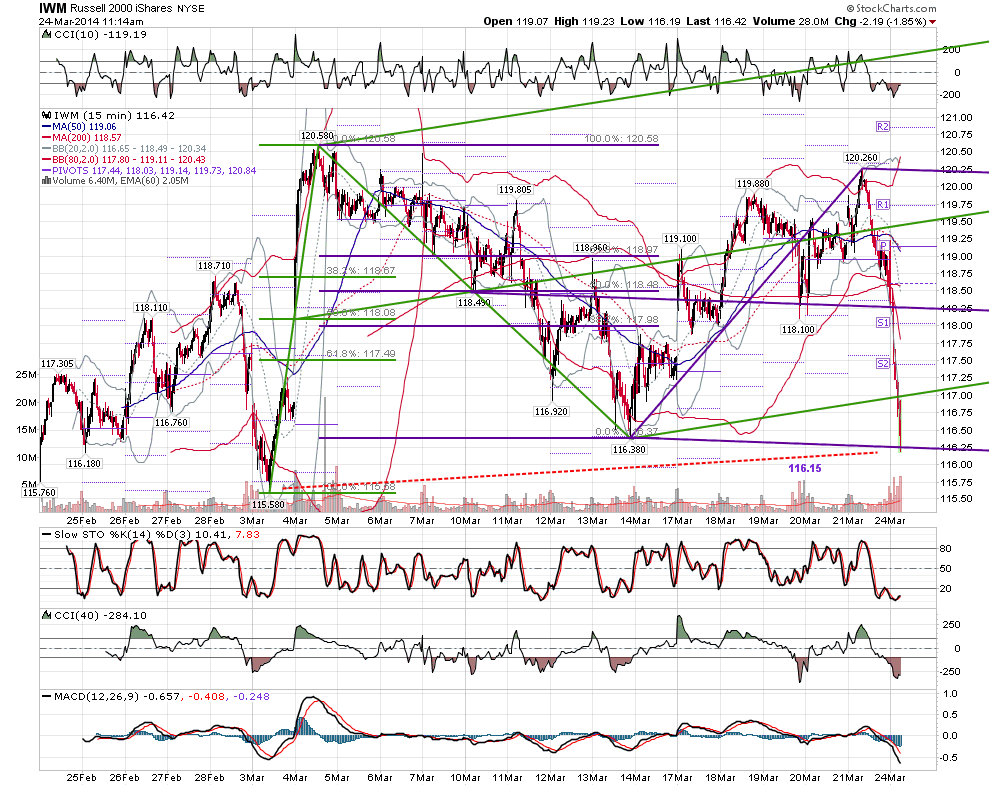The image size is (990, 785).
Task: Click the CCI(40) panel icon
Action: point(46,615)
